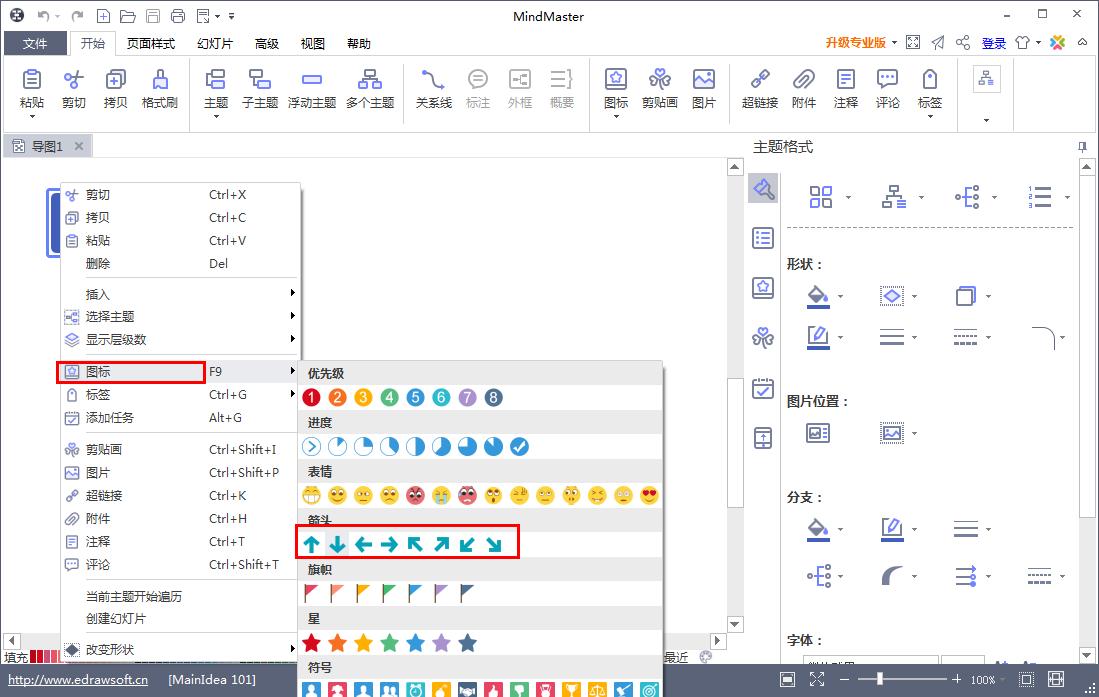Image resolution: width=1099 pixels, height=697 pixels.
Task: Expand the 插入 submenu
Action: point(180,295)
